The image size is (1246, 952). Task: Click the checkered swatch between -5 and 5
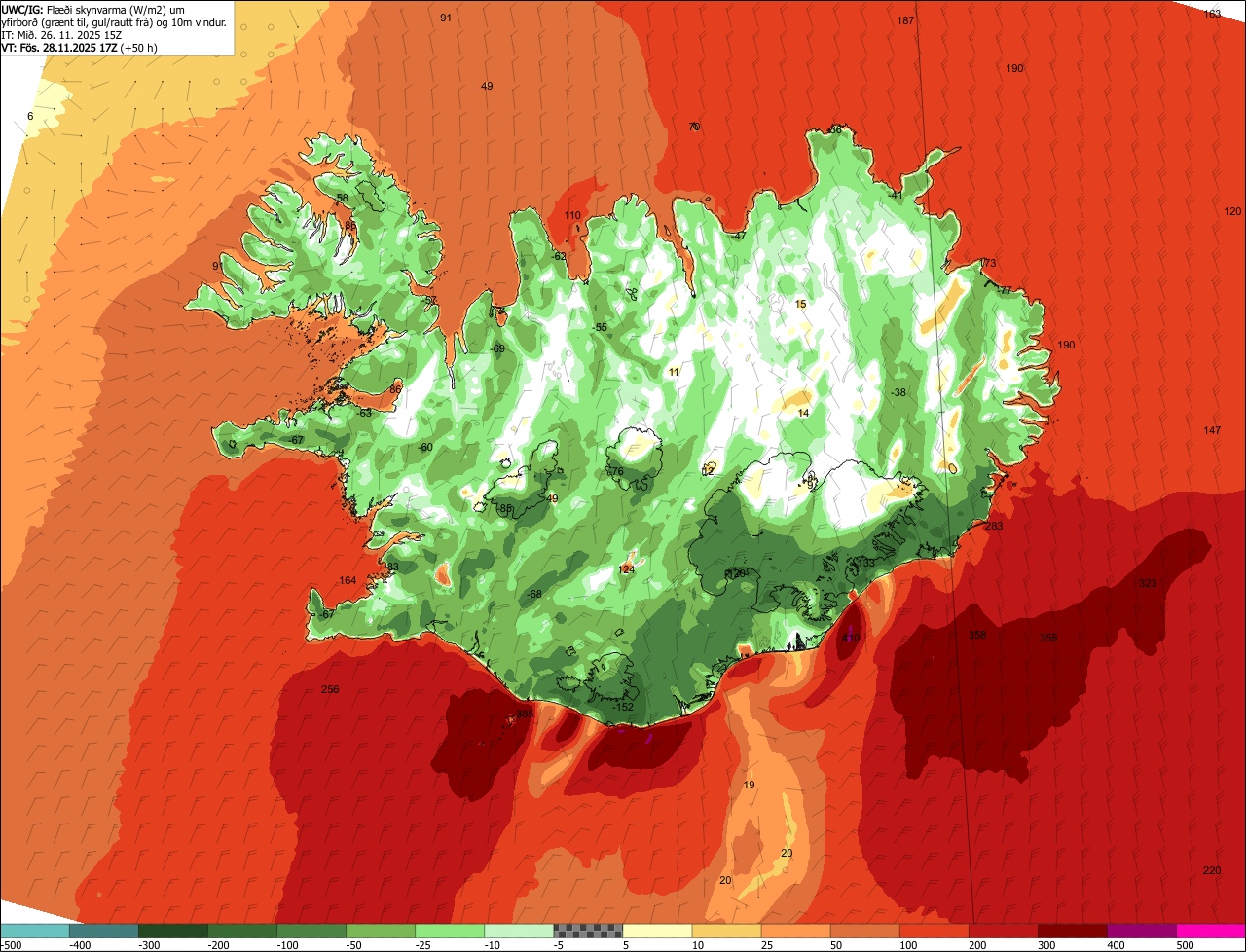(x=588, y=931)
